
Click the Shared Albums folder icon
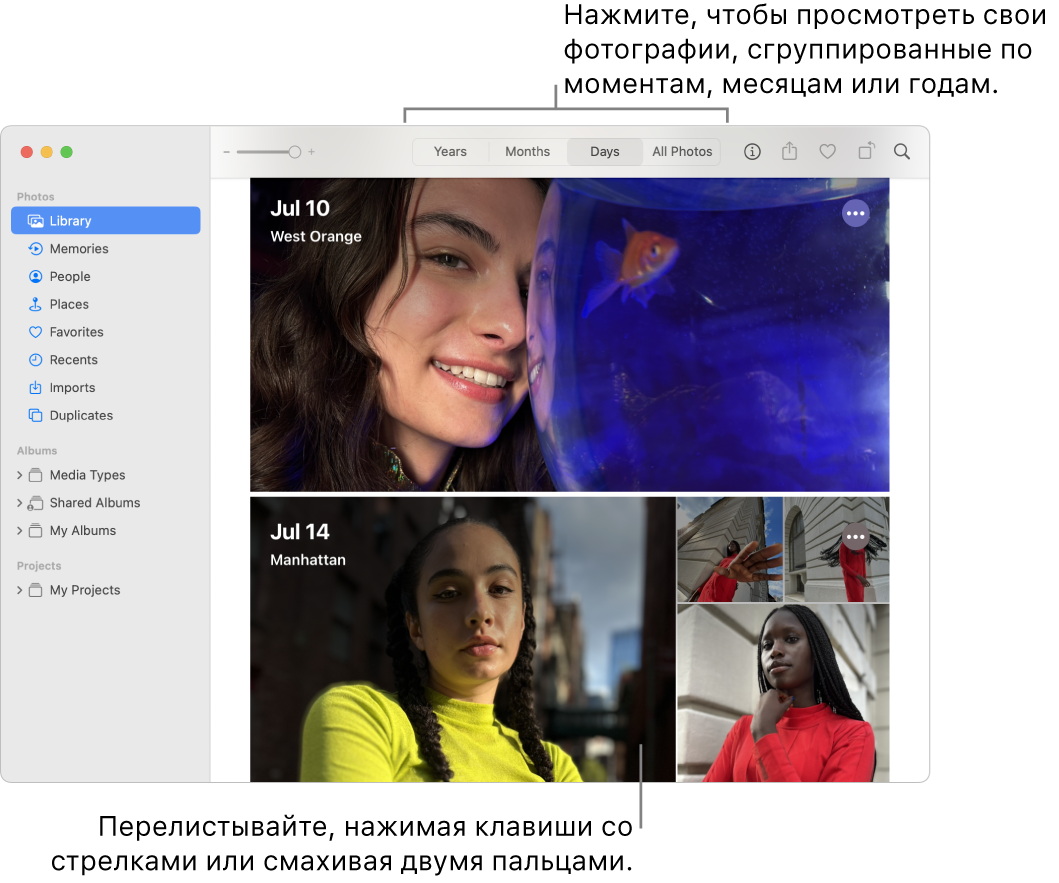point(35,503)
